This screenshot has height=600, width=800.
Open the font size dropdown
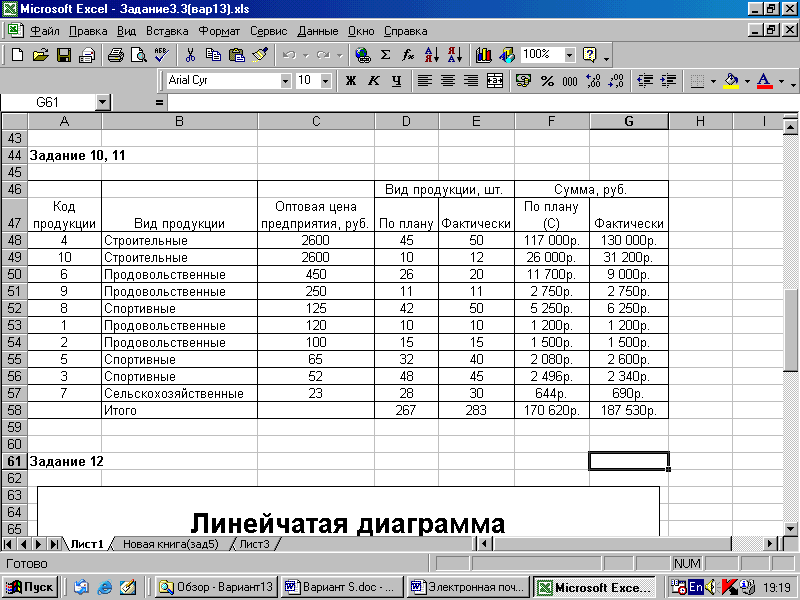(326, 81)
